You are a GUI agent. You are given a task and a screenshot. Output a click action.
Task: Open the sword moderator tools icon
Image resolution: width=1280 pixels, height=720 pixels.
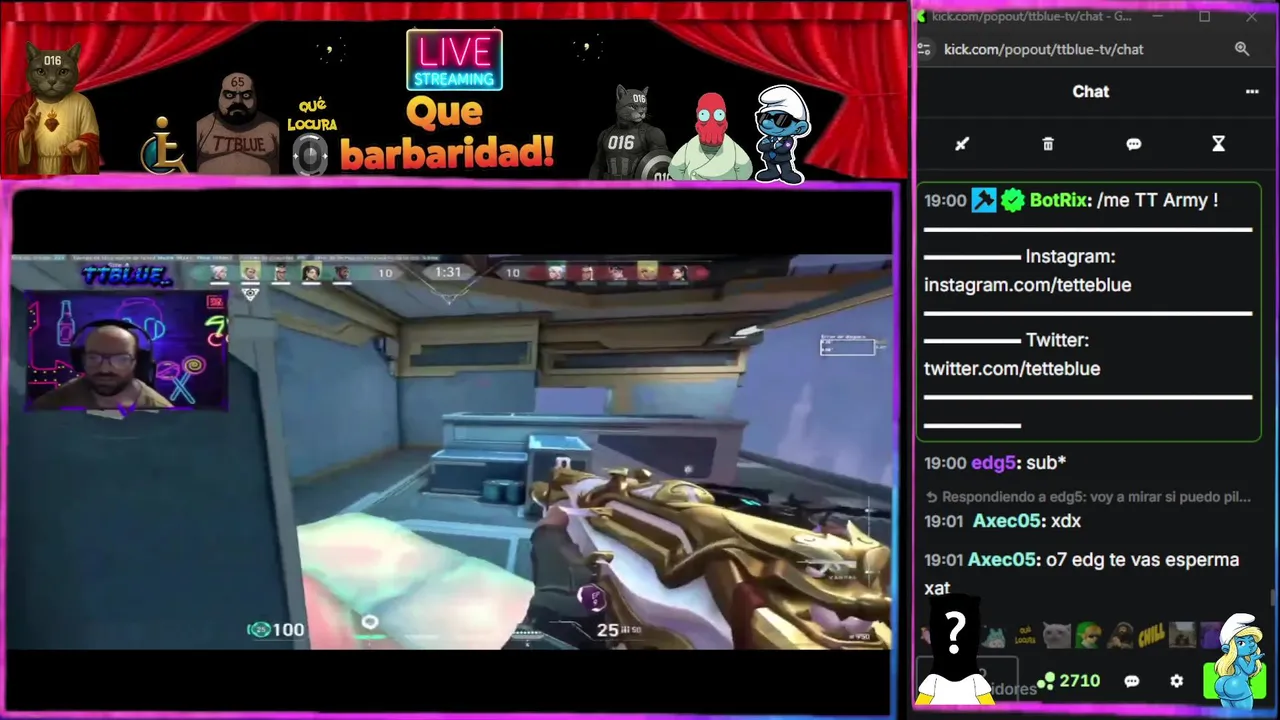tap(962, 144)
